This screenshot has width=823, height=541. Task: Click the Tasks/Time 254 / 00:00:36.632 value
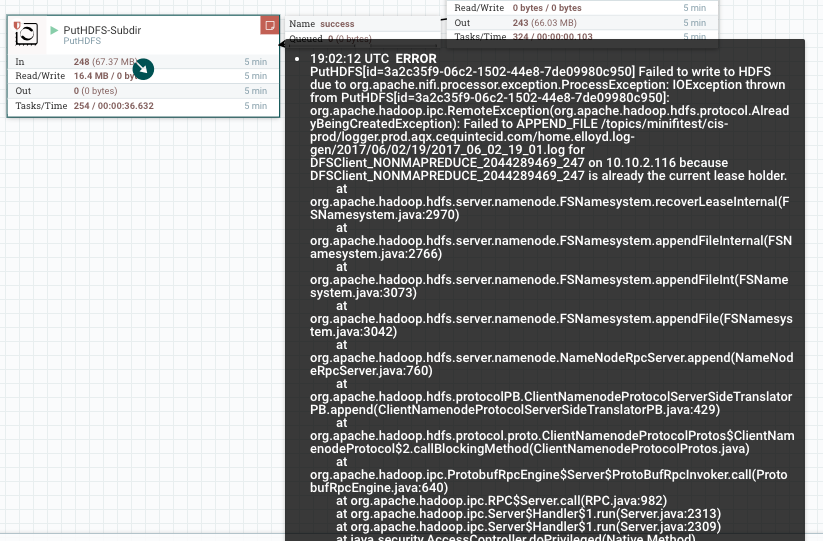coord(113,106)
